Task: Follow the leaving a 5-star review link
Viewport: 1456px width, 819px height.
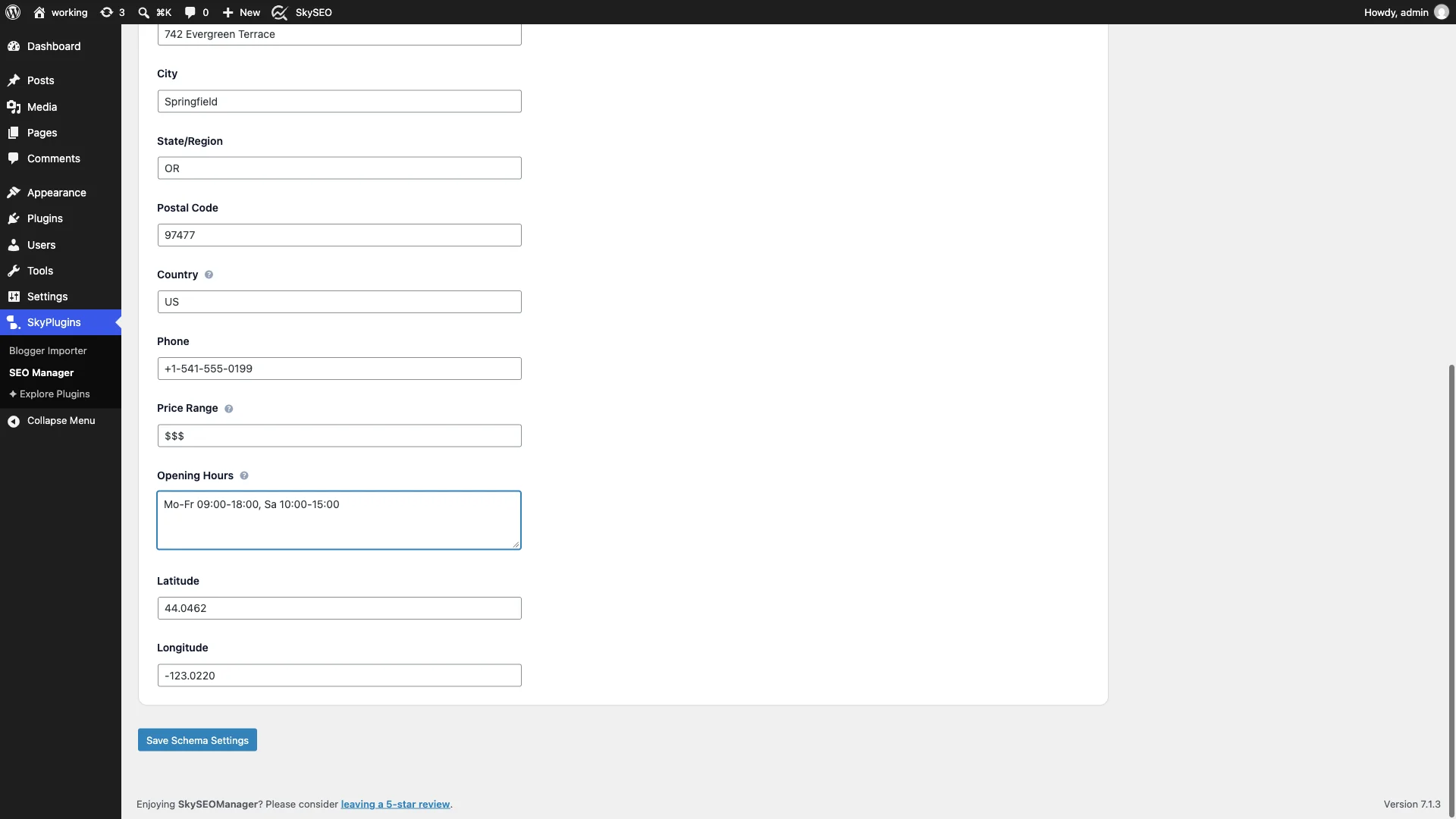Action: click(x=395, y=805)
